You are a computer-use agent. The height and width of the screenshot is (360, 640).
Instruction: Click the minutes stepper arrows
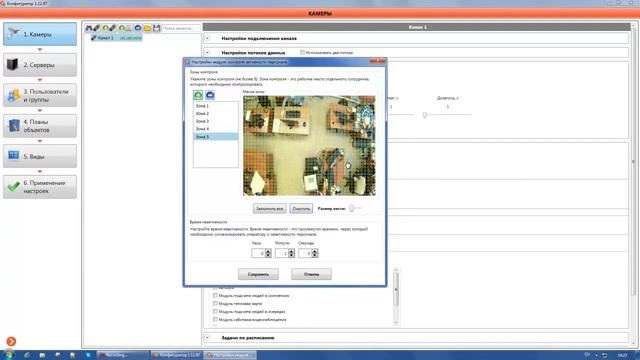[291, 253]
